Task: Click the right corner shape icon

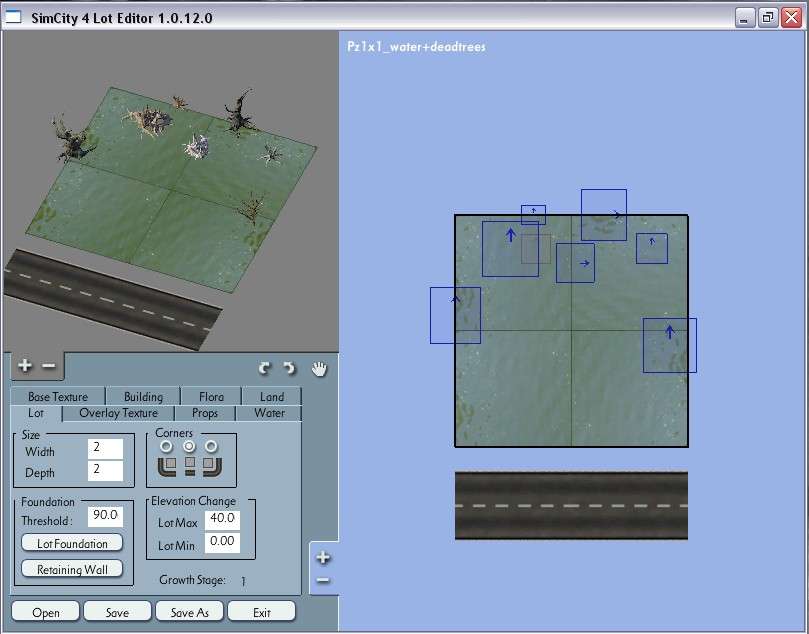Action: [x=212, y=466]
